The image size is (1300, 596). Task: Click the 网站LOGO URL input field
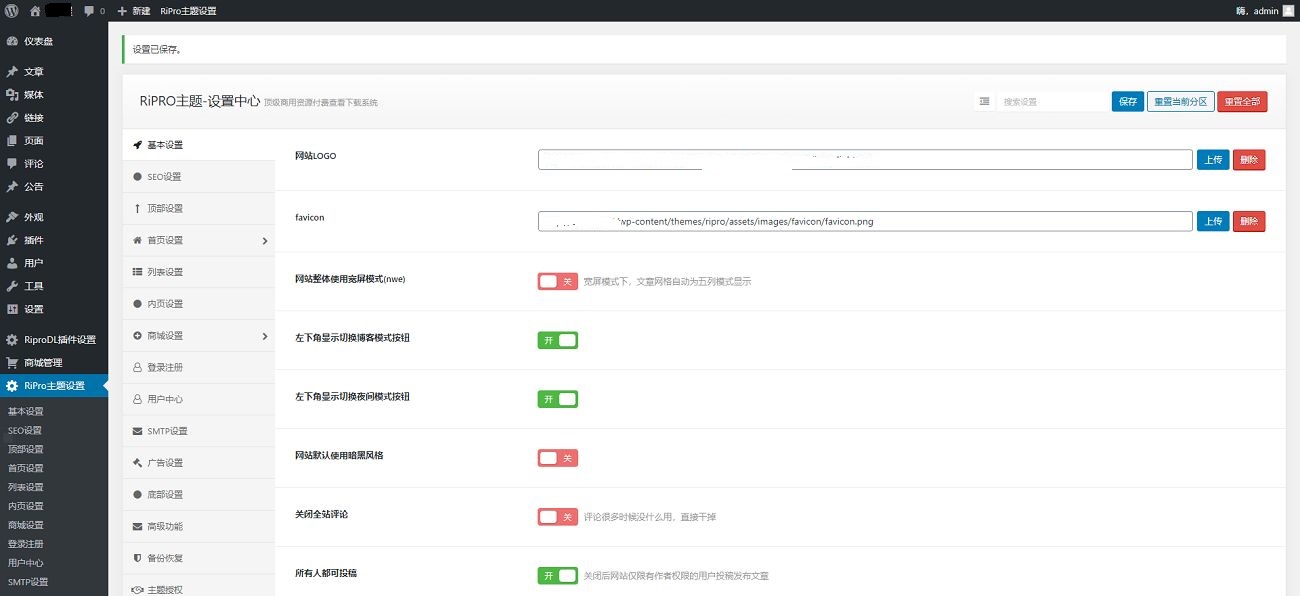(865, 160)
